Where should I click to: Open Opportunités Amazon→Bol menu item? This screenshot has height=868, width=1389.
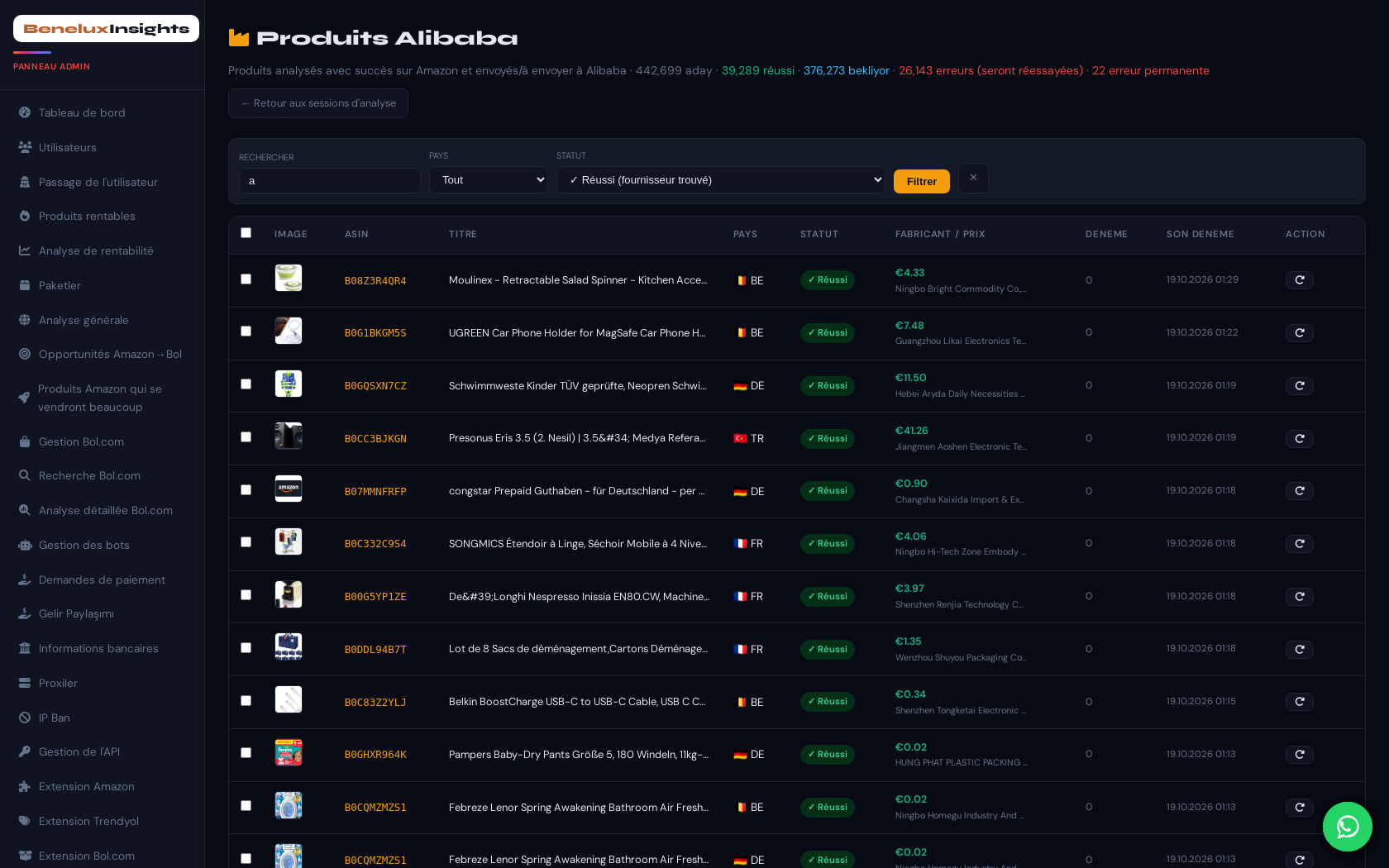(102, 354)
